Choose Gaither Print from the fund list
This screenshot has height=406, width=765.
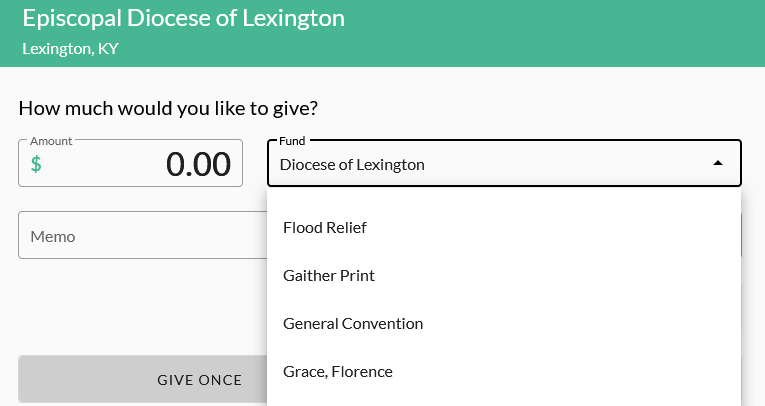coord(329,276)
